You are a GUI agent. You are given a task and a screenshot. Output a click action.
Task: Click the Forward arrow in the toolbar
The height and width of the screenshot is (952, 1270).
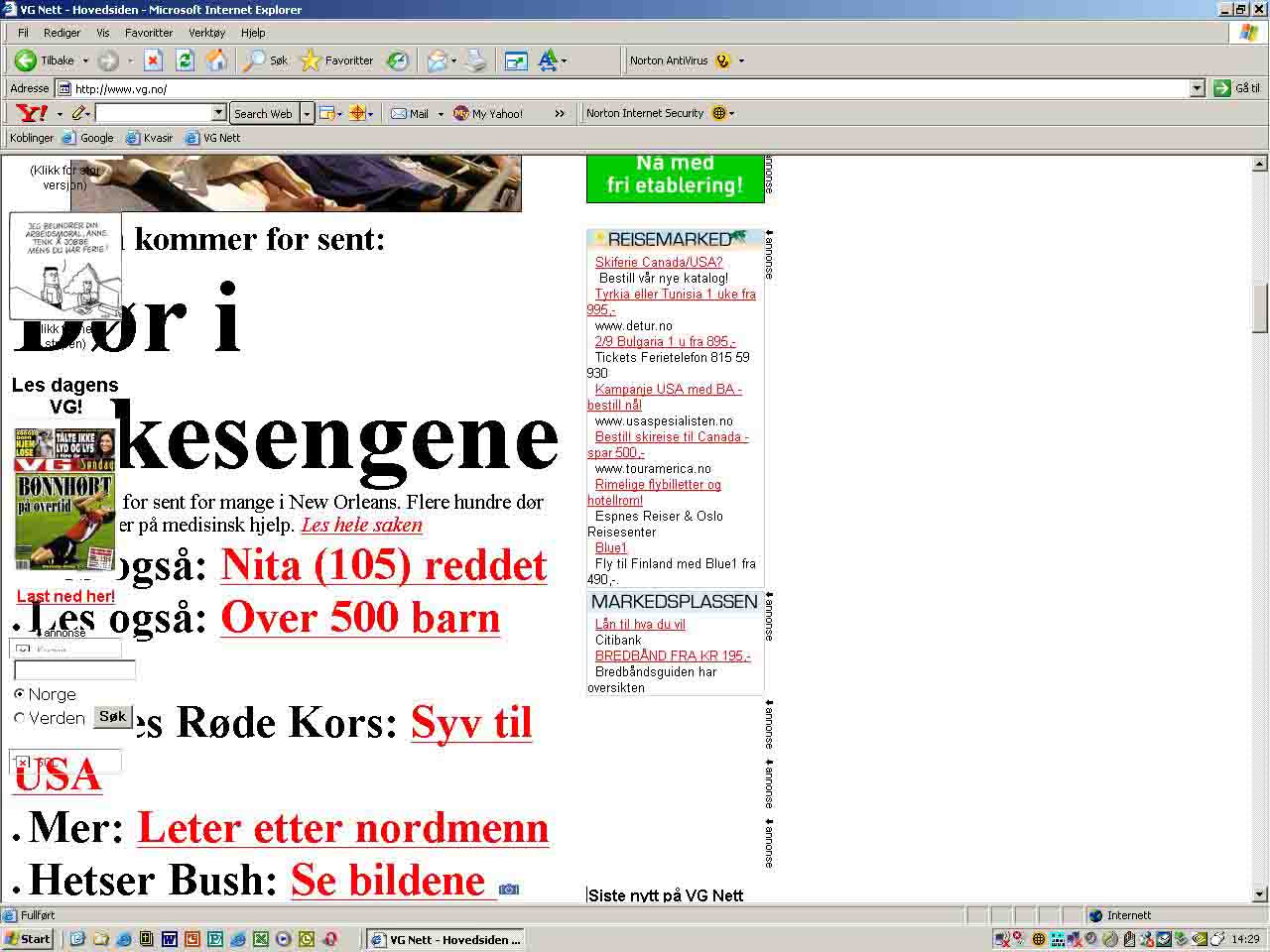click(x=107, y=60)
